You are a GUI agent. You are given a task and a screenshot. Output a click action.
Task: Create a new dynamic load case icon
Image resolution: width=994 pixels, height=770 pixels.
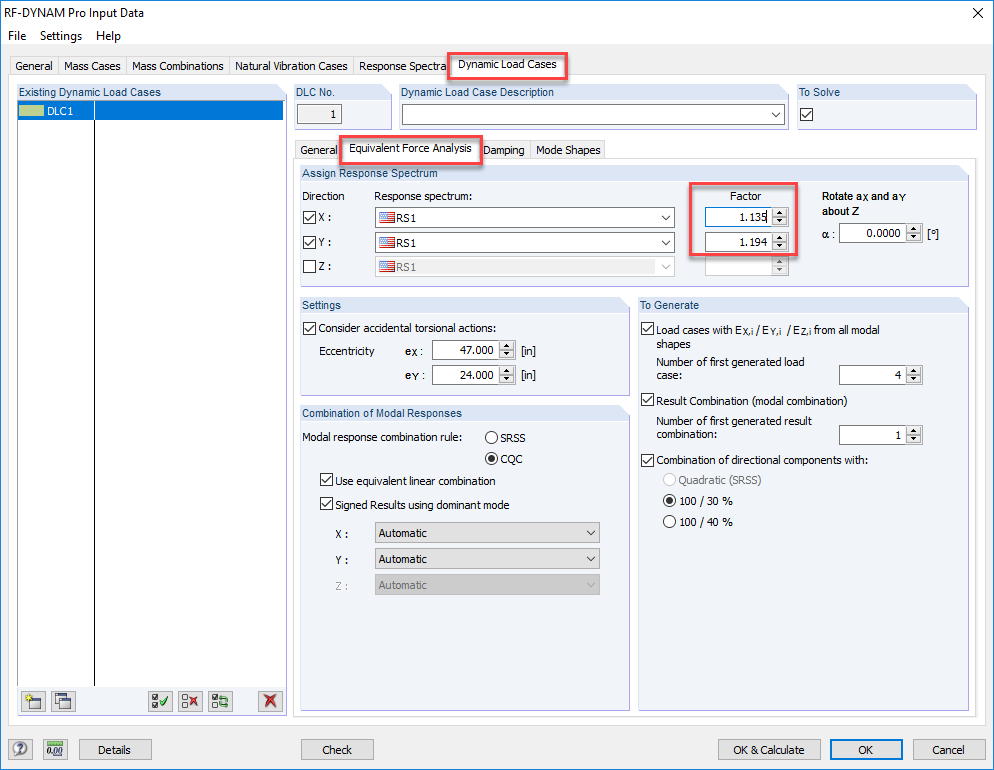click(33, 701)
